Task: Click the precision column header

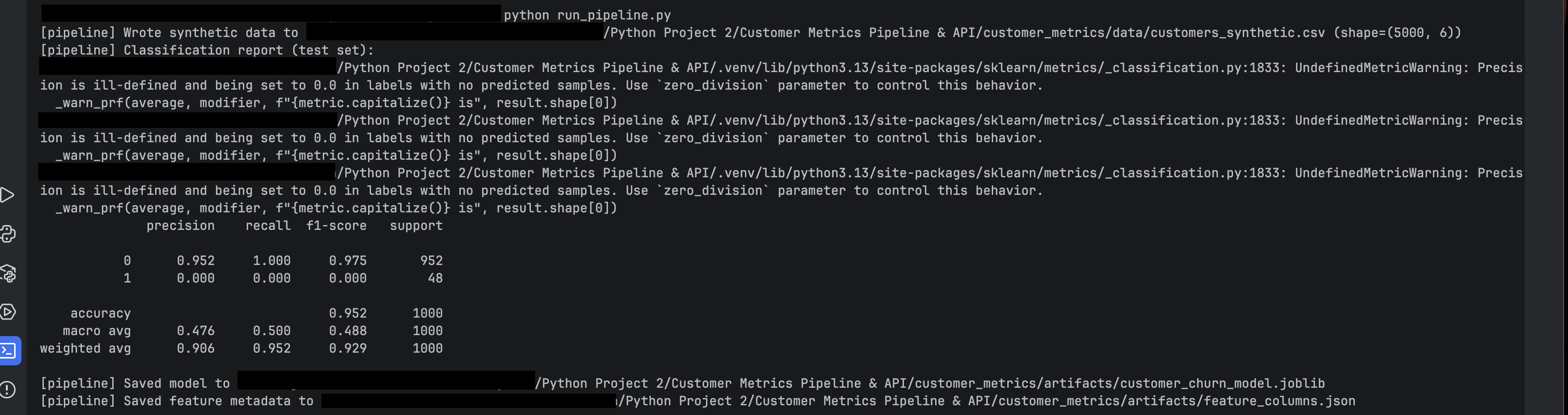Action: coord(180,226)
